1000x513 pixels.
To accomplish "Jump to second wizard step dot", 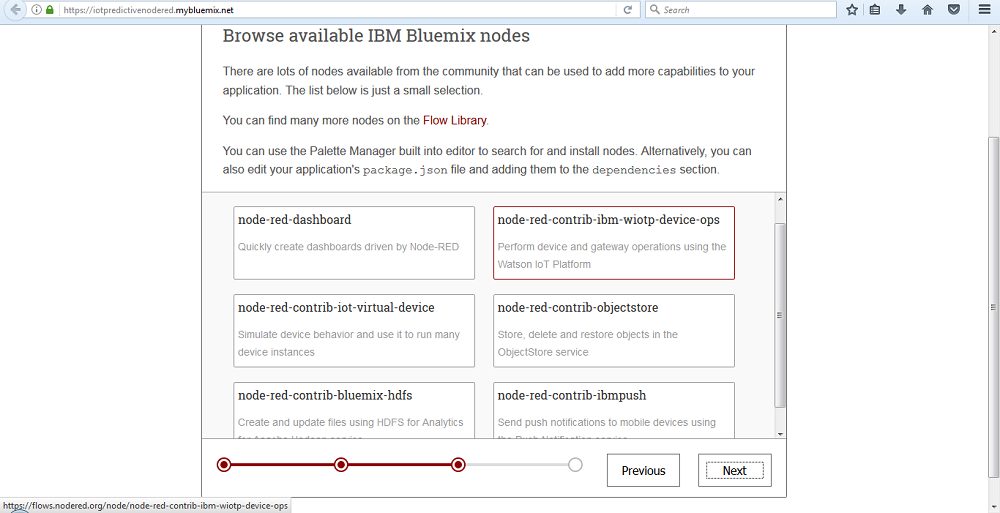I will (341, 465).
